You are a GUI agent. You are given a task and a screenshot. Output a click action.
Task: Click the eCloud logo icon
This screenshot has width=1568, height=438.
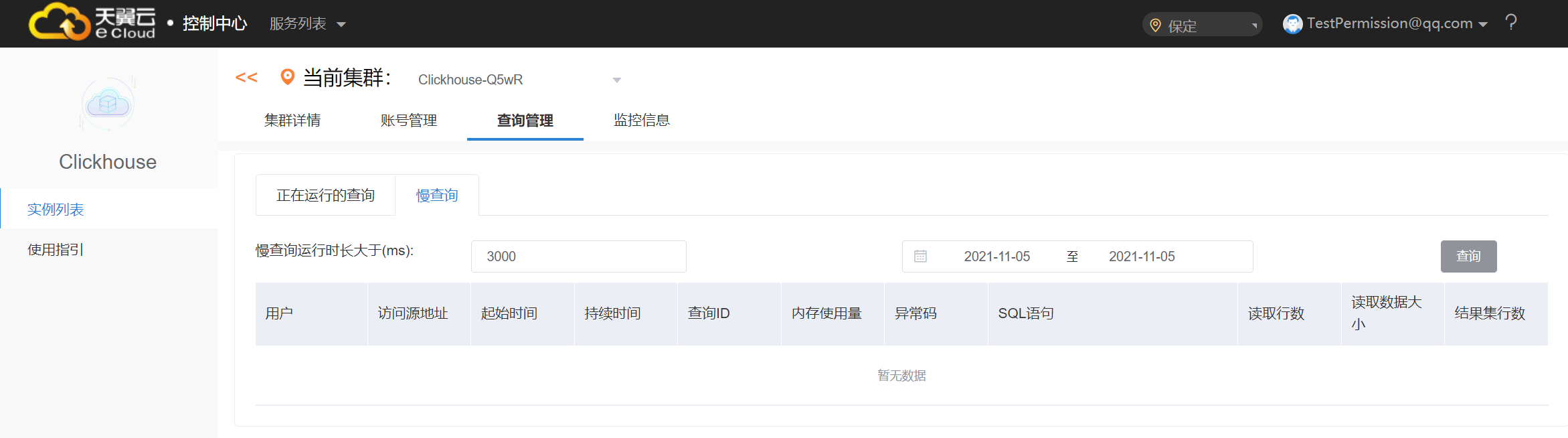[59, 22]
